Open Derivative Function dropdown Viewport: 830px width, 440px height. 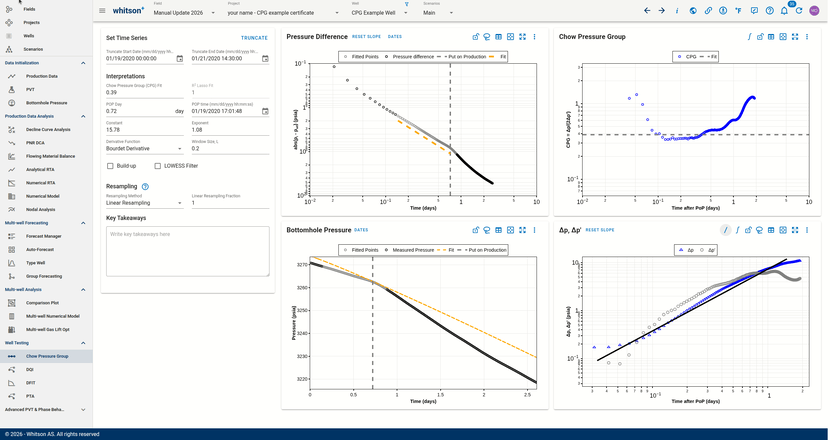pyautogui.click(x=145, y=149)
